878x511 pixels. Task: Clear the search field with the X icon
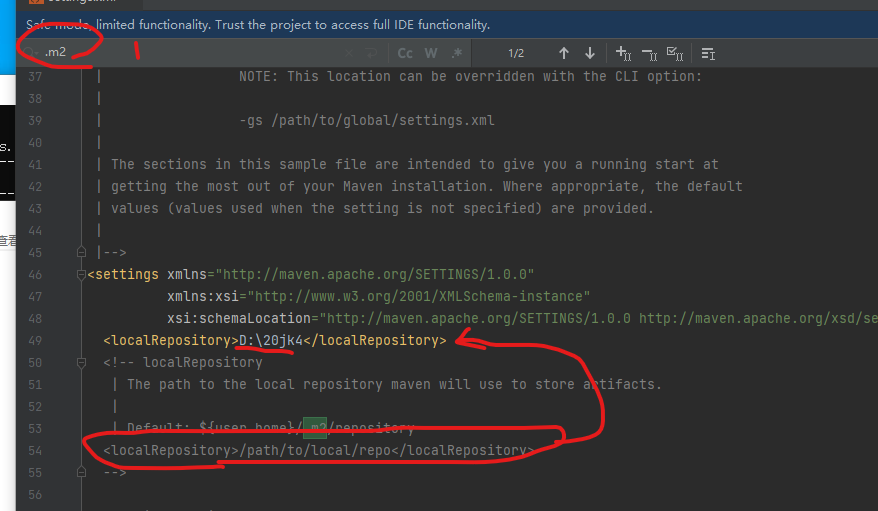coord(349,53)
